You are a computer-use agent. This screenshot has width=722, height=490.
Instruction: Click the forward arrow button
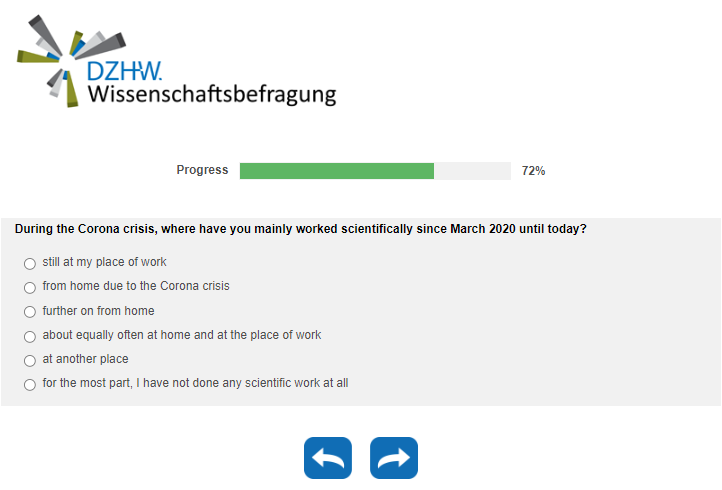(394, 458)
